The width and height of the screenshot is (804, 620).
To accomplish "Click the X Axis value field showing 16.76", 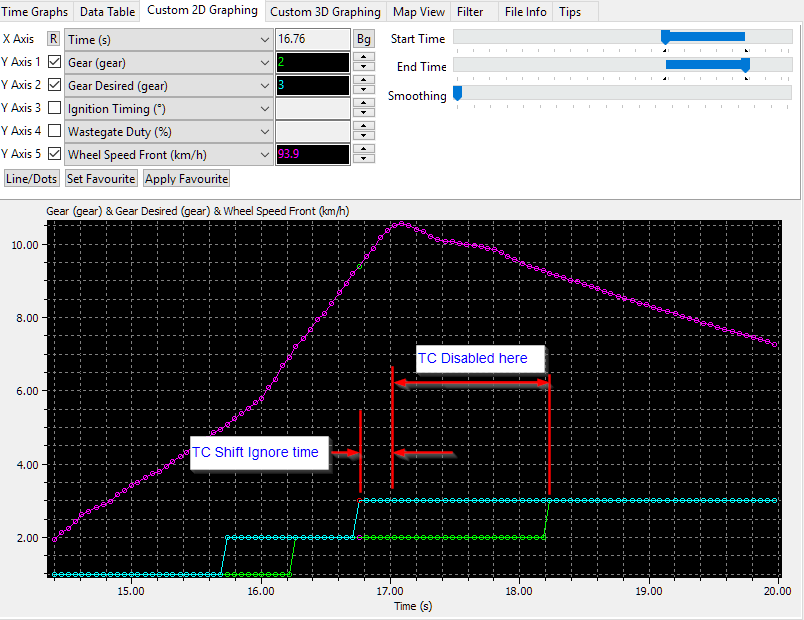I will click(x=312, y=39).
